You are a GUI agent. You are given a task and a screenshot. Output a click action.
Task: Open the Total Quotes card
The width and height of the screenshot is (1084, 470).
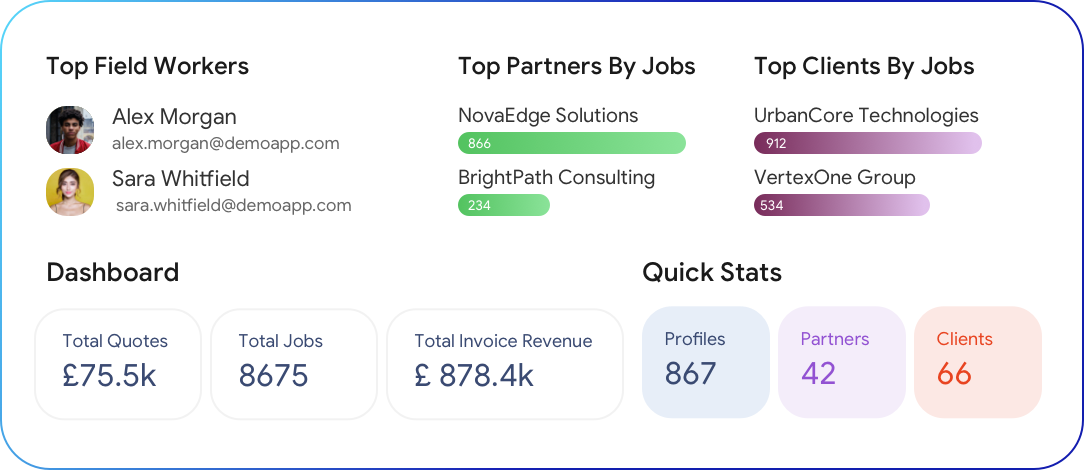point(118,363)
